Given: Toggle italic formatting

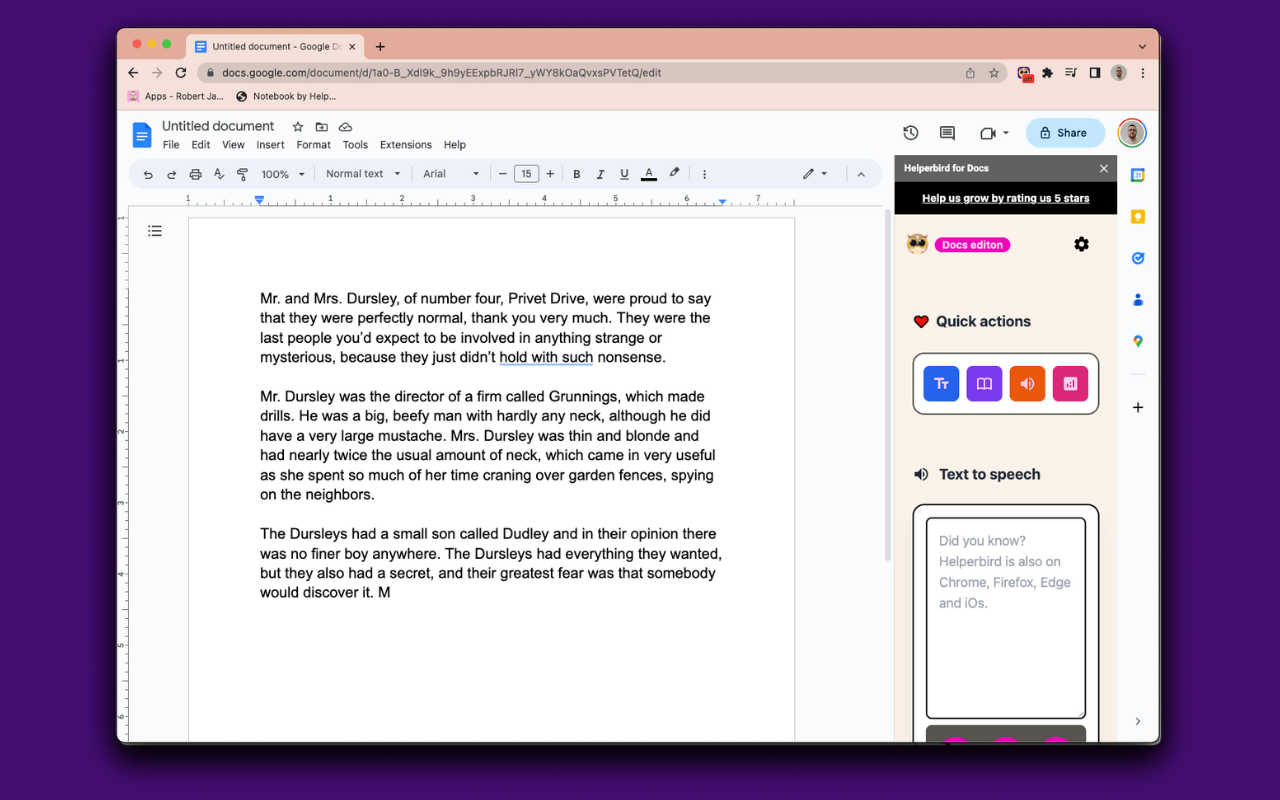Looking at the screenshot, I should 600,174.
